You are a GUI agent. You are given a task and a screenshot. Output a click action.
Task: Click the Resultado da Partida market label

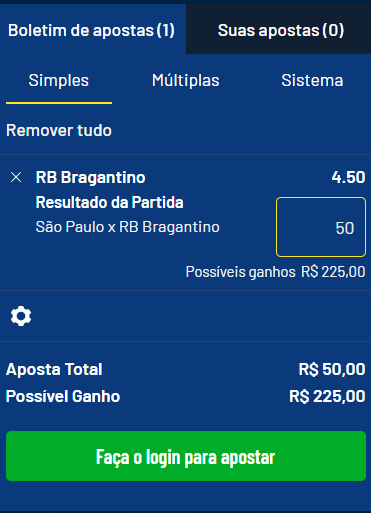[109, 202]
